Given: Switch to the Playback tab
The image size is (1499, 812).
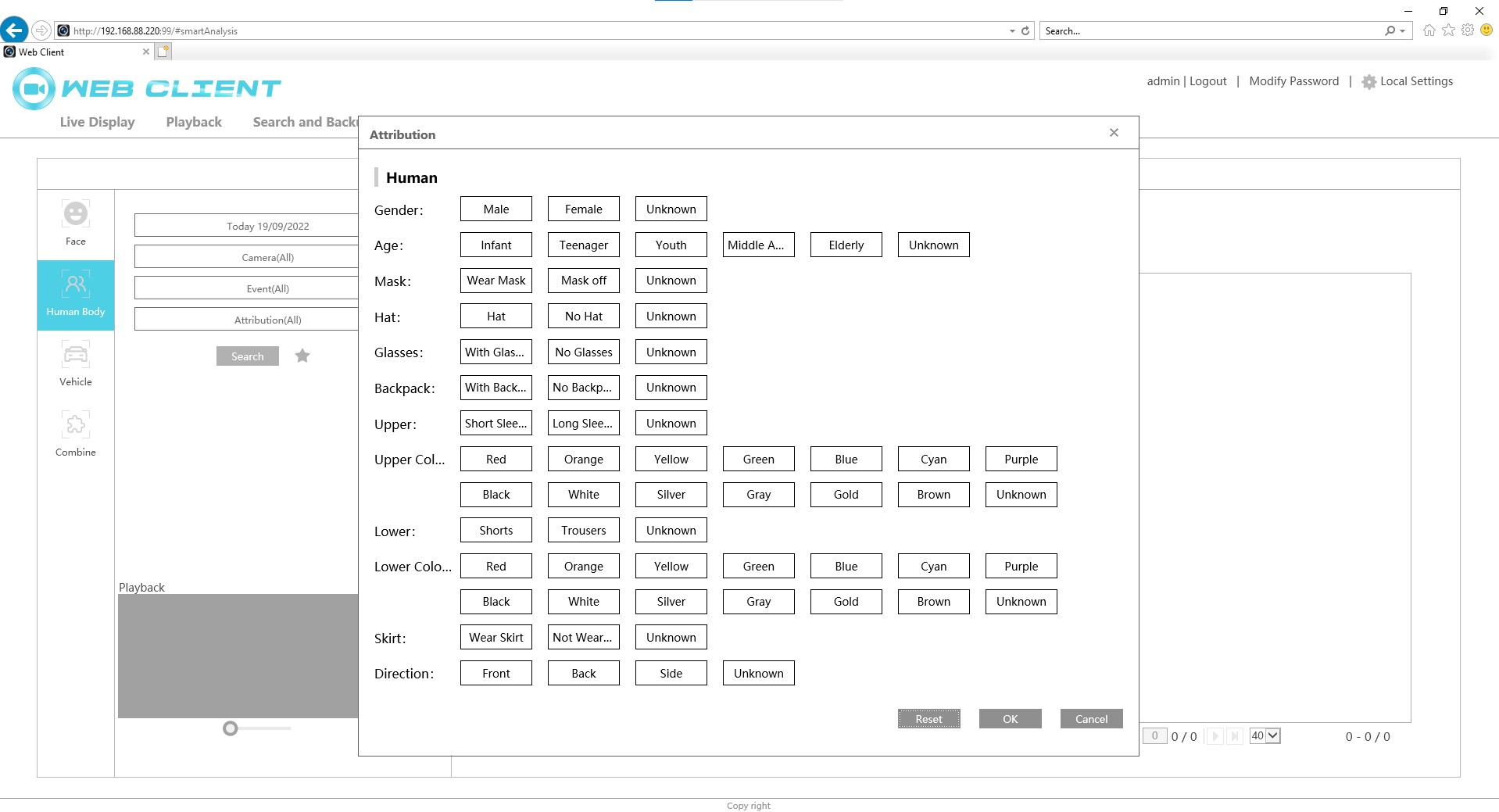Looking at the screenshot, I should (x=194, y=122).
